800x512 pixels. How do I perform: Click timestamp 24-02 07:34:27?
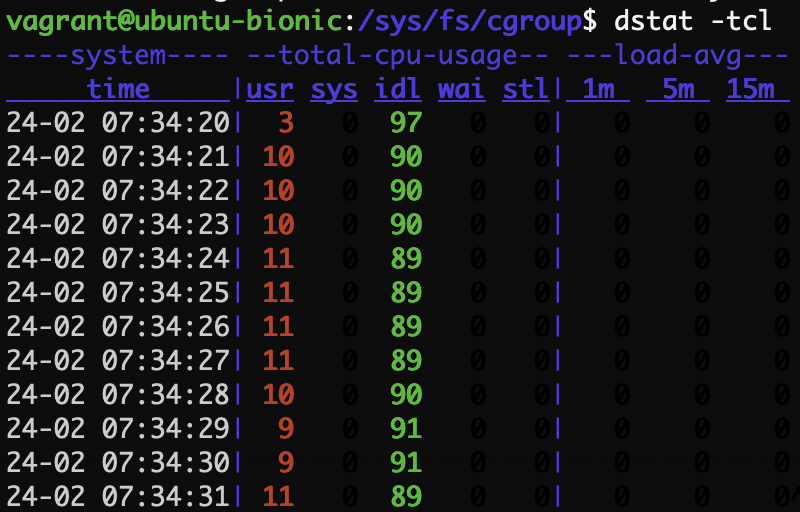(x=118, y=360)
